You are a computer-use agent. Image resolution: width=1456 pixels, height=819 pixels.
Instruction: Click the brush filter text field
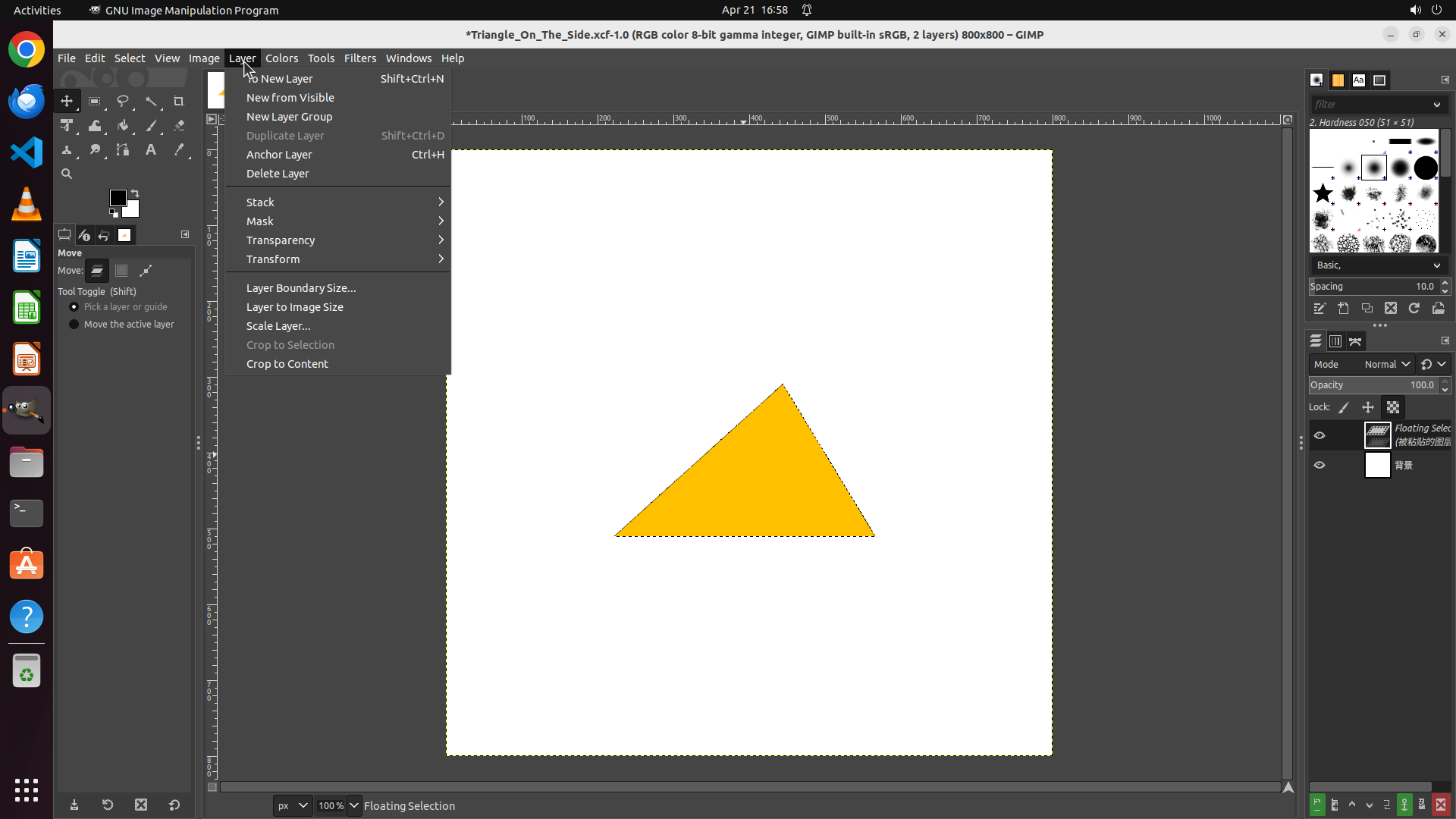(x=1369, y=105)
